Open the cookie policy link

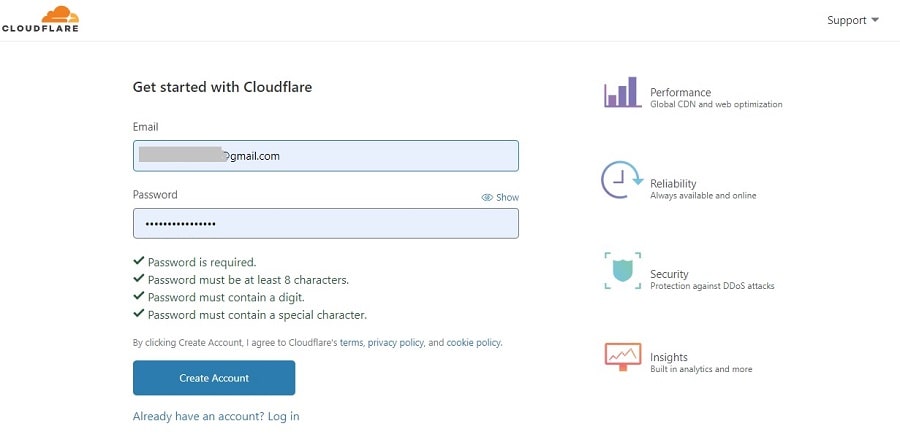[474, 343]
